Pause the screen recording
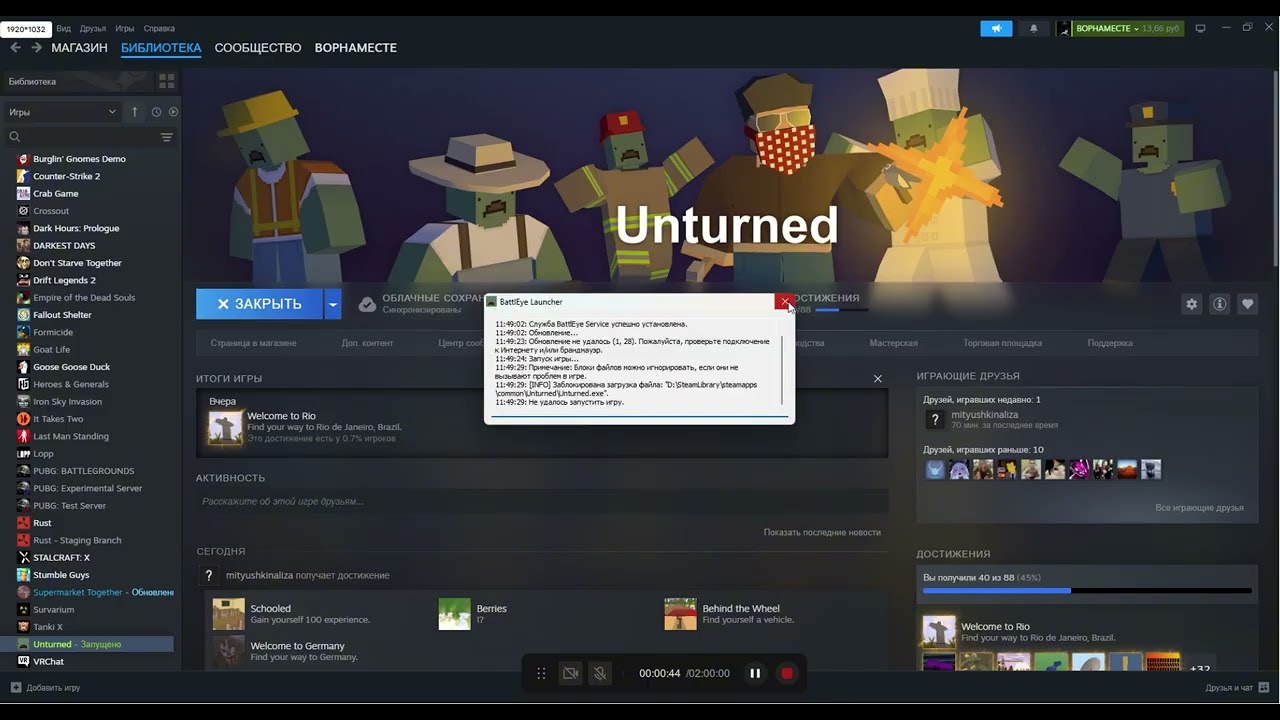 [x=755, y=673]
